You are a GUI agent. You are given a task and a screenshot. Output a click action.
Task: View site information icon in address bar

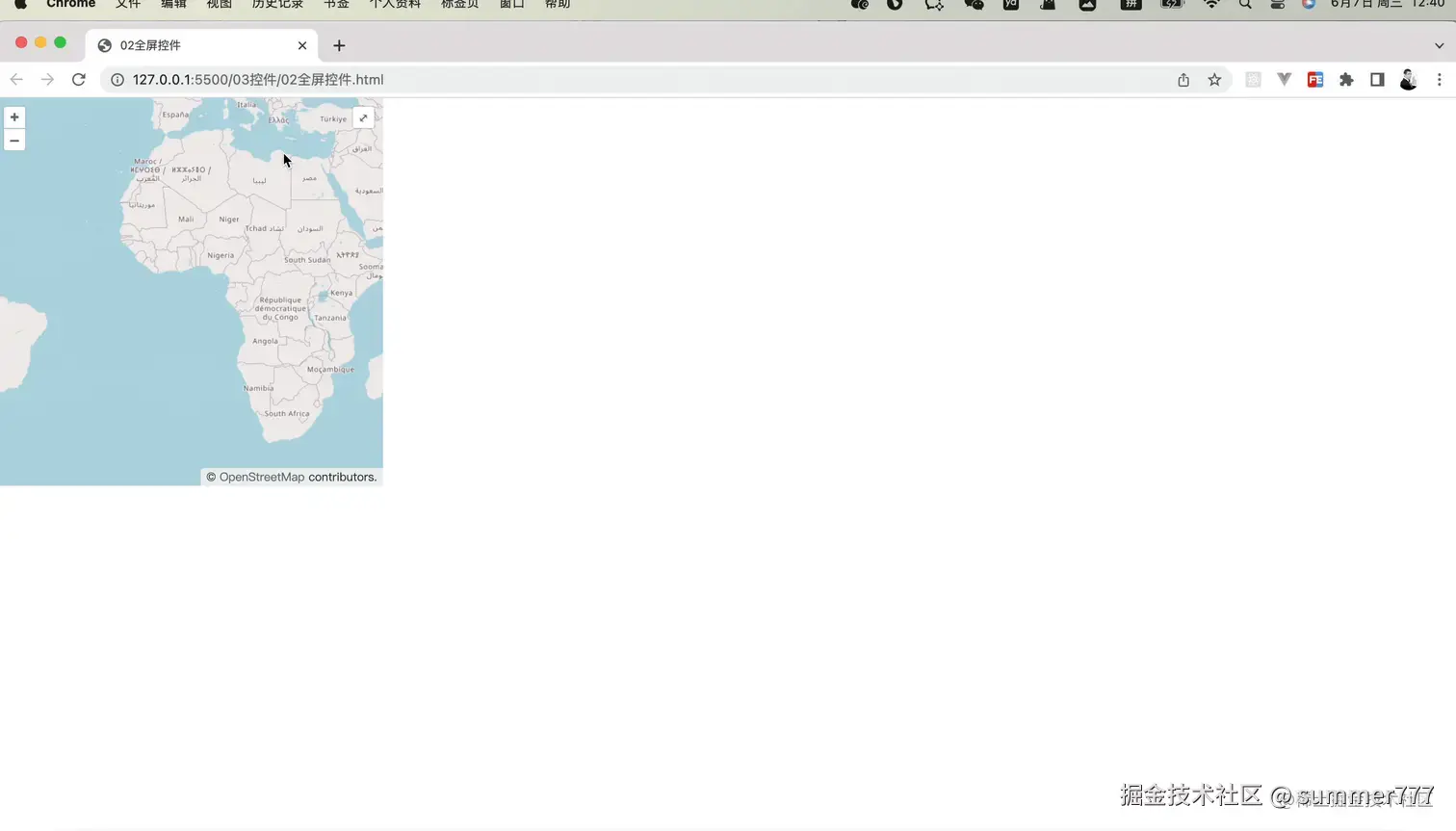(117, 80)
